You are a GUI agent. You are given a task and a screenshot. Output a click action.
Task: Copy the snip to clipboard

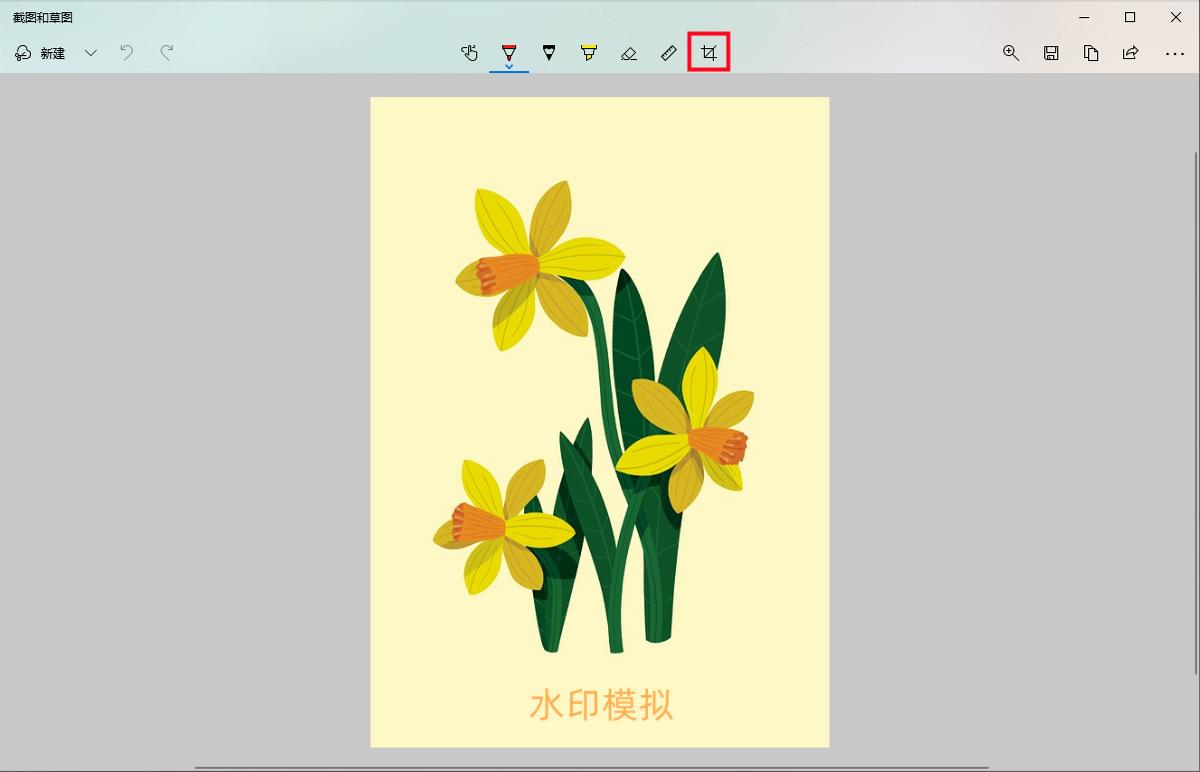coord(1091,53)
